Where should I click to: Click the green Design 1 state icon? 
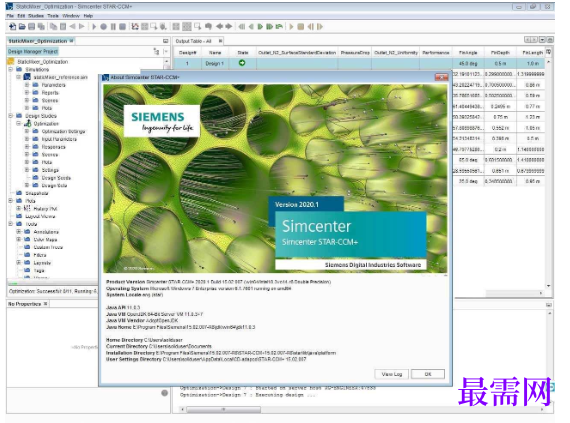click(242, 63)
